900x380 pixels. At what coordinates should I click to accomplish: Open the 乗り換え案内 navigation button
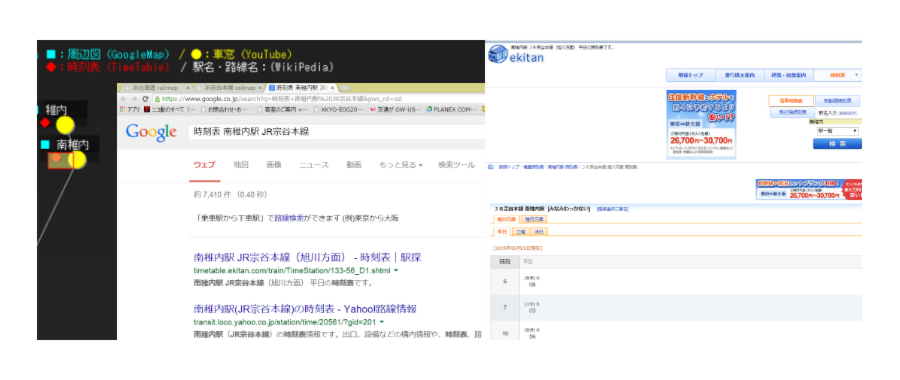pos(740,75)
